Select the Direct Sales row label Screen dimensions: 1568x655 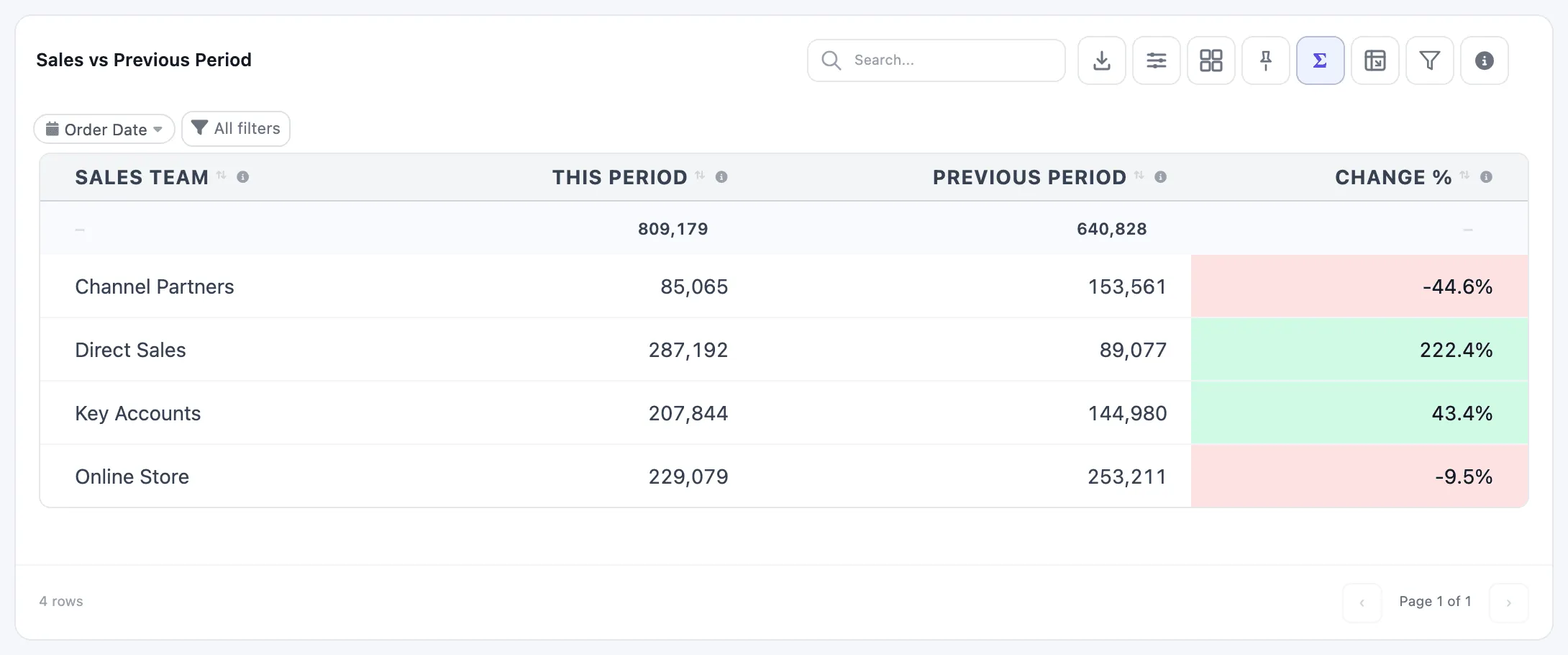(x=130, y=350)
